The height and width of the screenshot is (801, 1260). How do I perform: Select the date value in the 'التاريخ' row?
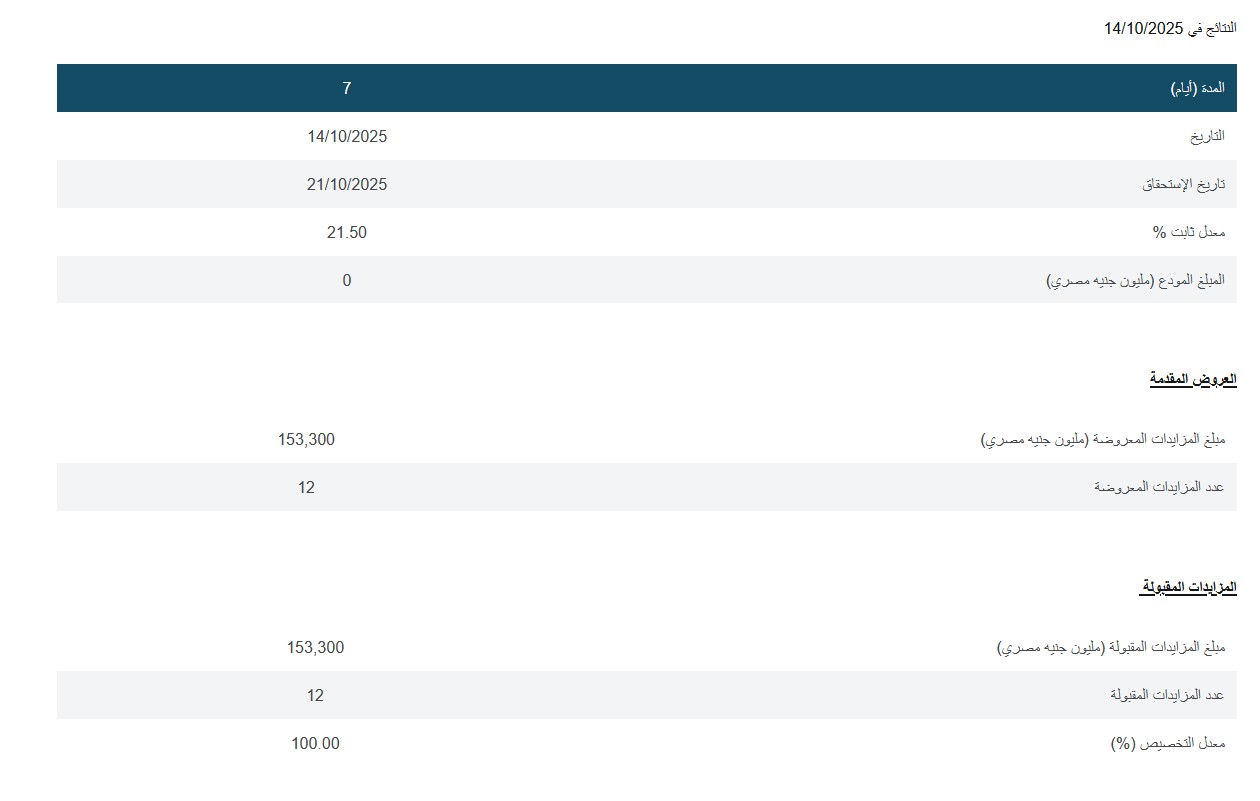(x=346, y=136)
